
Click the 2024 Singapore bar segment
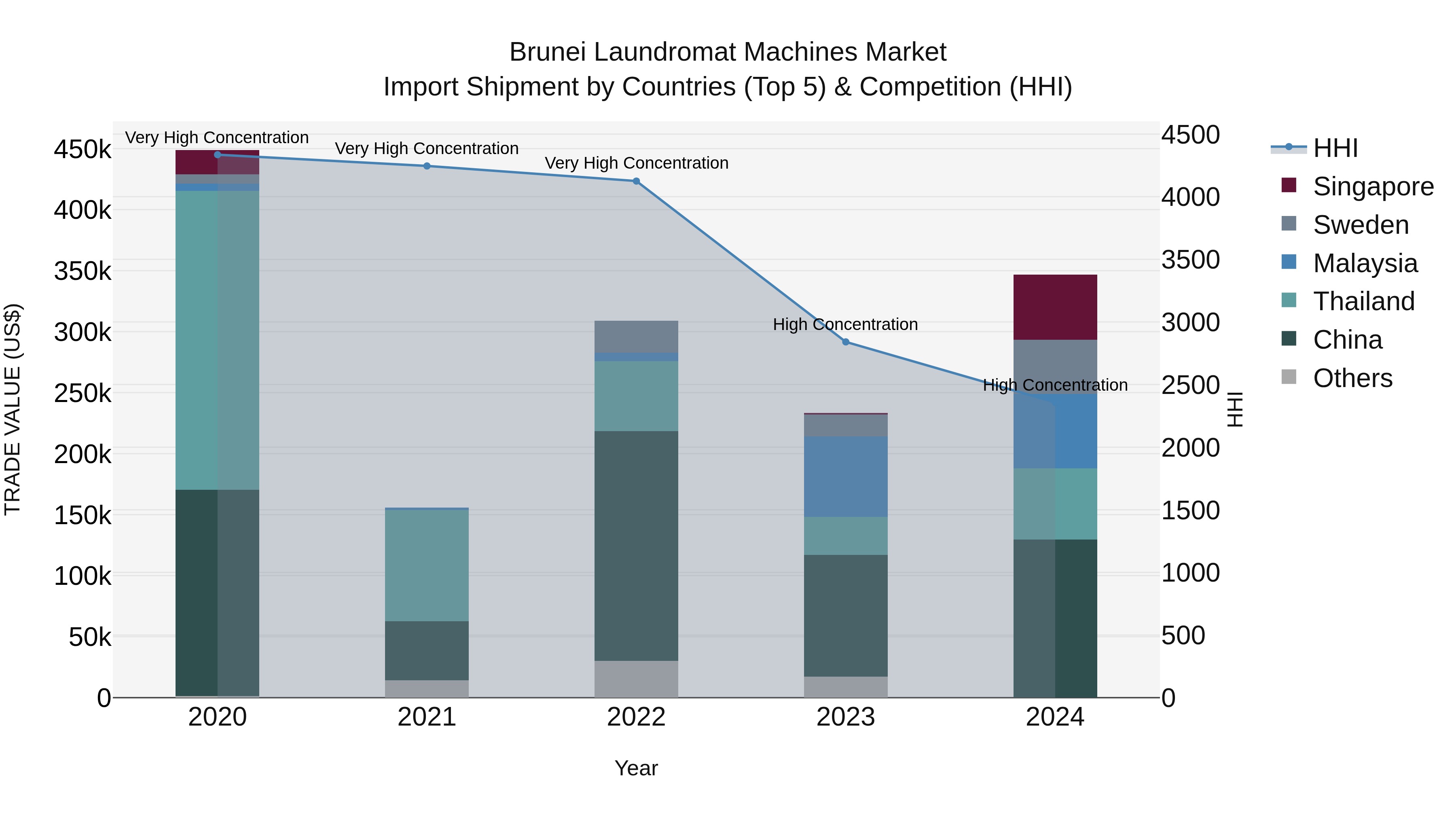pyautogui.click(x=1055, y=307)
